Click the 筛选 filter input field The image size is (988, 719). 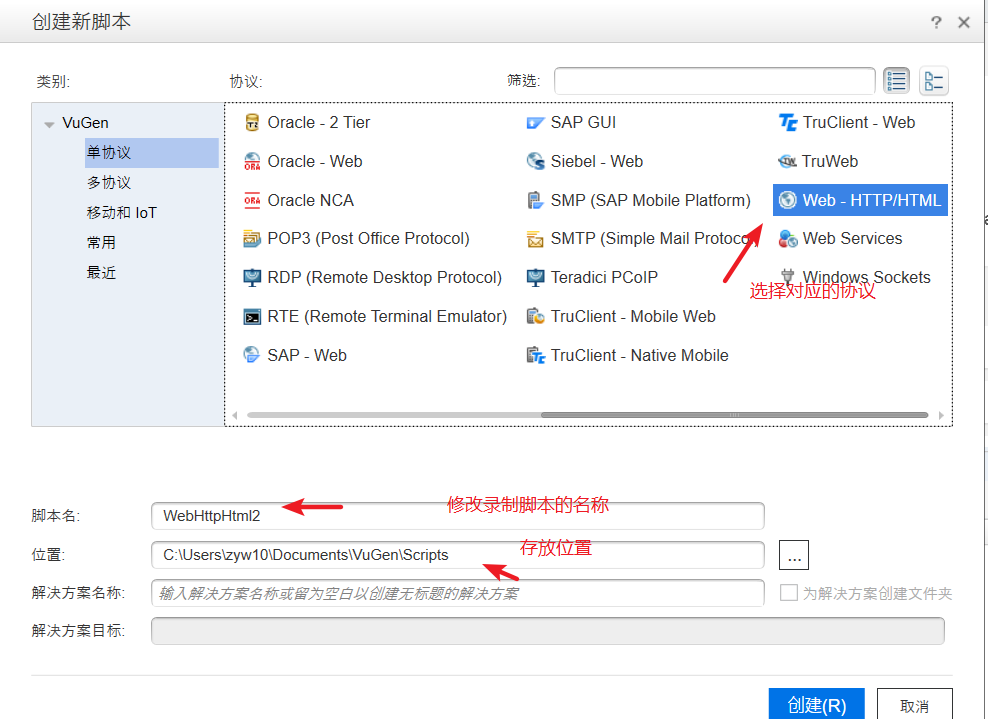coord(715,81)
